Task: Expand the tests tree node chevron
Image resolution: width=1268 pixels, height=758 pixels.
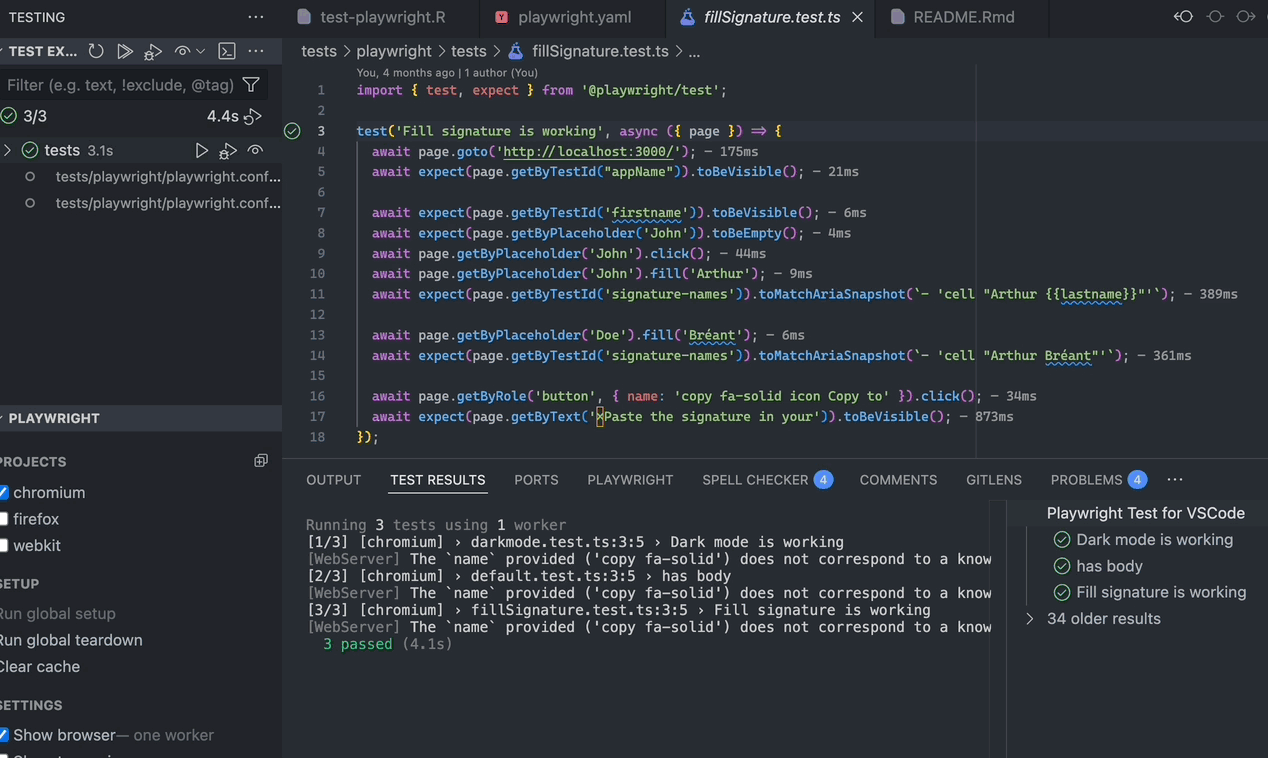Action: (x=8, y=150)
